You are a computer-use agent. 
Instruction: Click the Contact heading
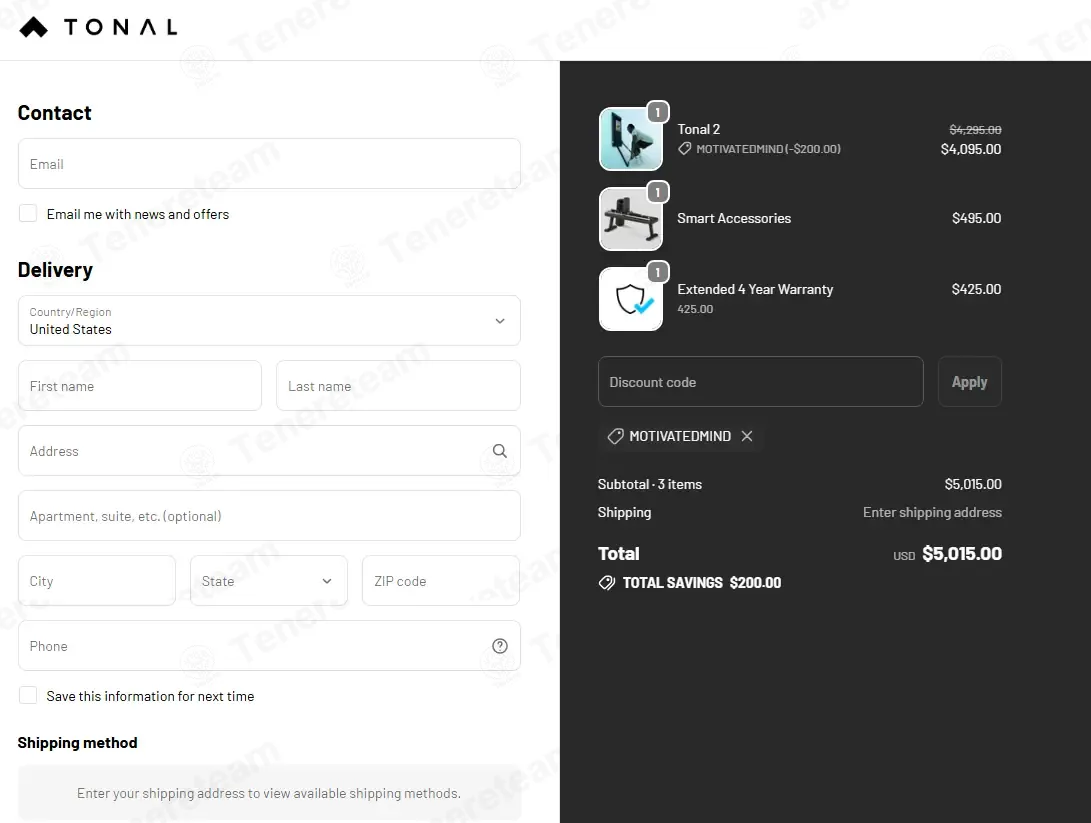coord(54,113)
